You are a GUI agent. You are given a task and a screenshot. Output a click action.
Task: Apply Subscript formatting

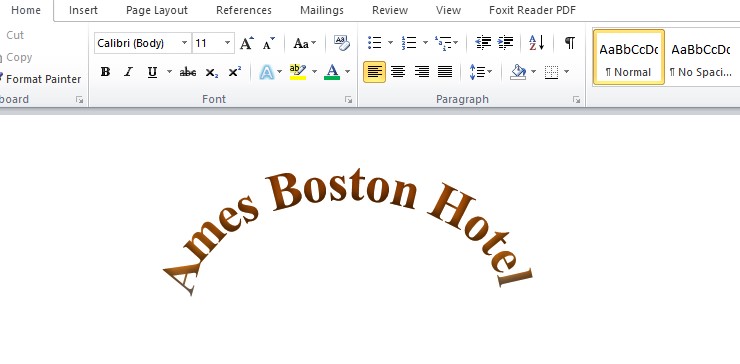[211, 72]
